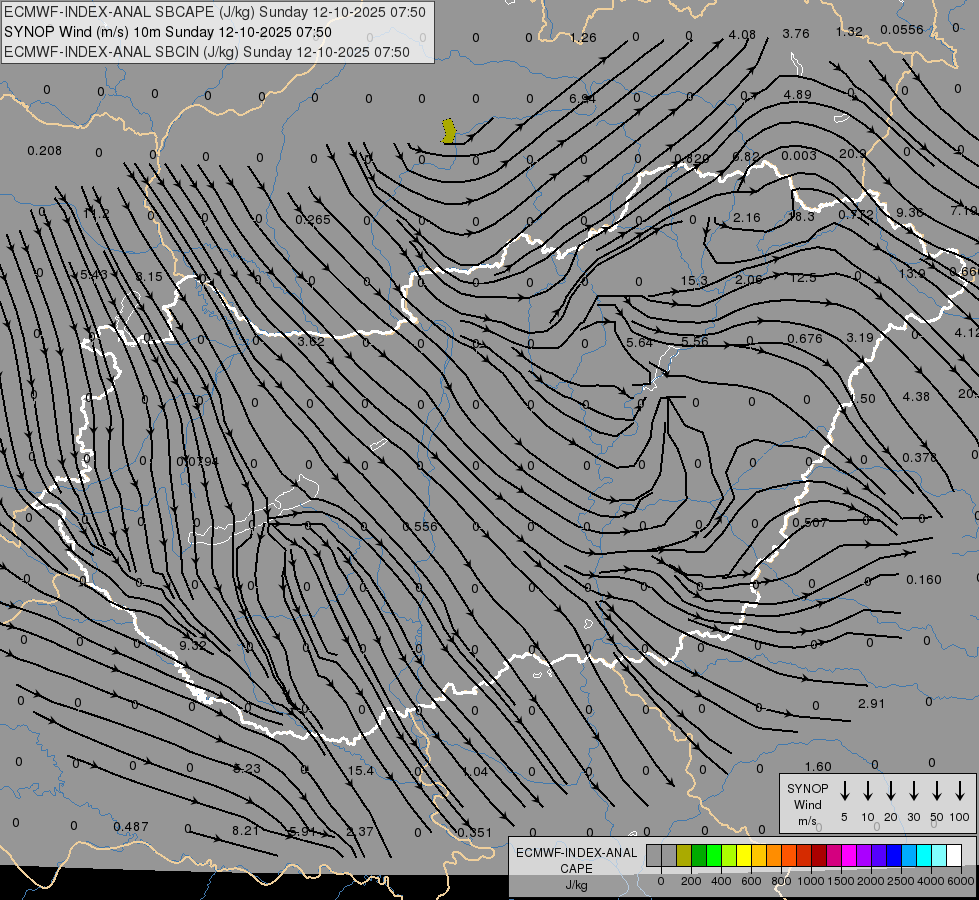
Task: Click the 30 m/s wind arrow in legend
Action: pos(914,791)
